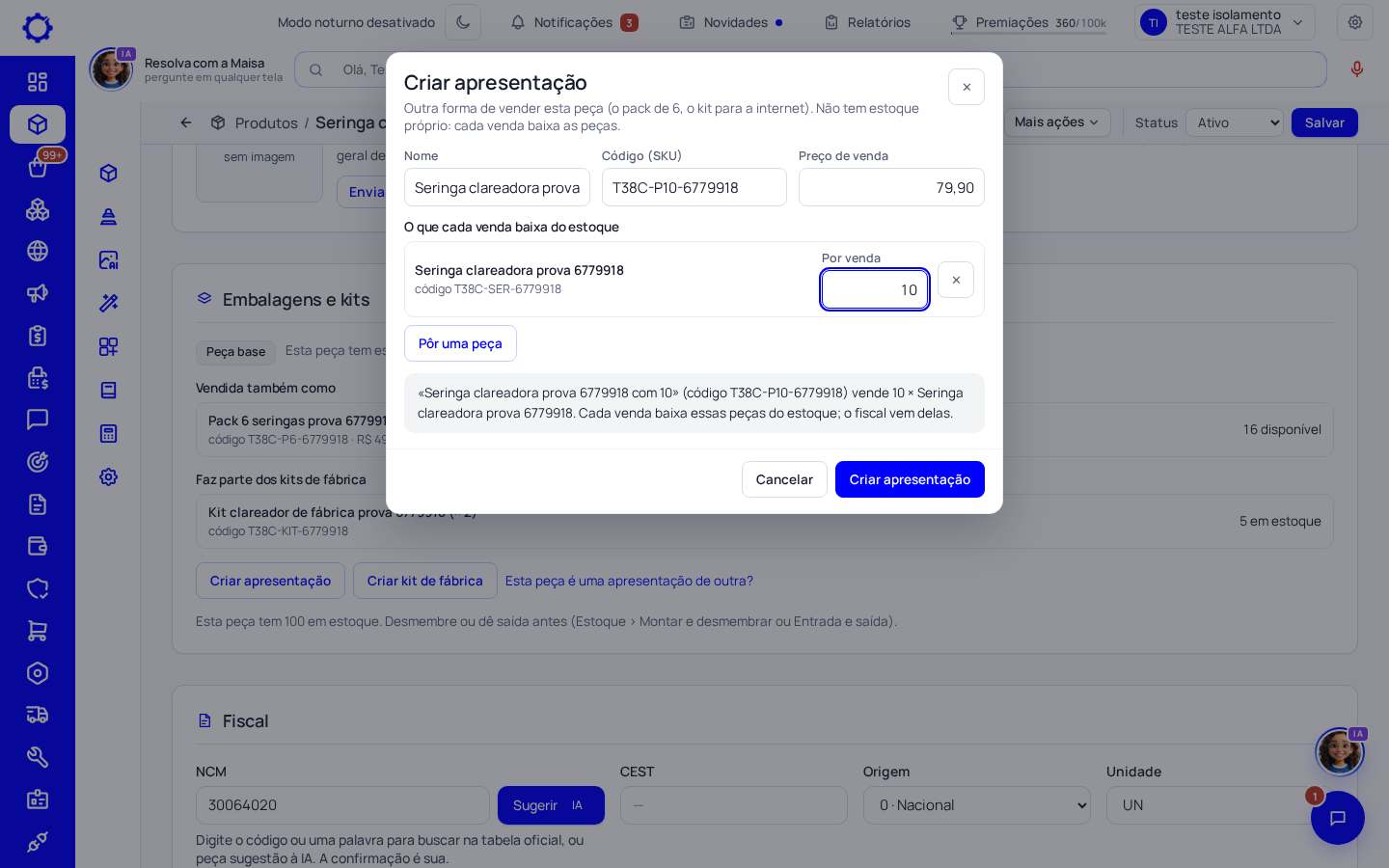Open the delivery truck icon in the sidebar
This screenshot has height=868, width=1389.
[x=38, y=715]
